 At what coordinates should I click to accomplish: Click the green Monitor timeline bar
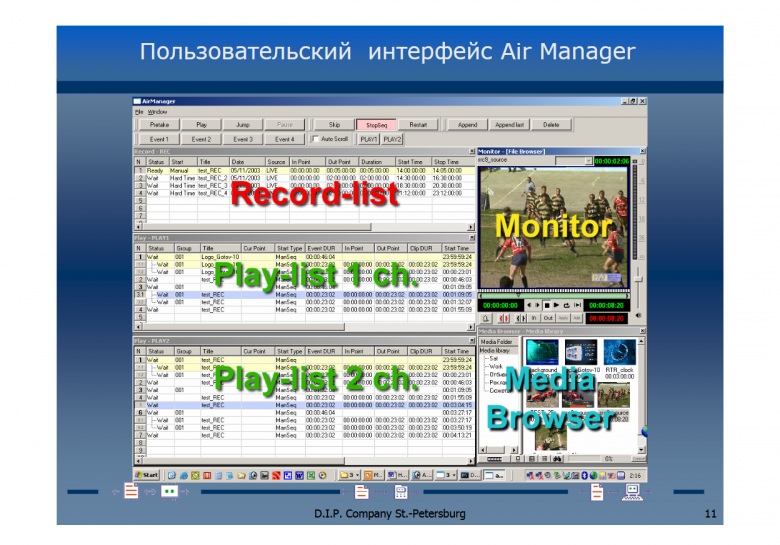553,295
